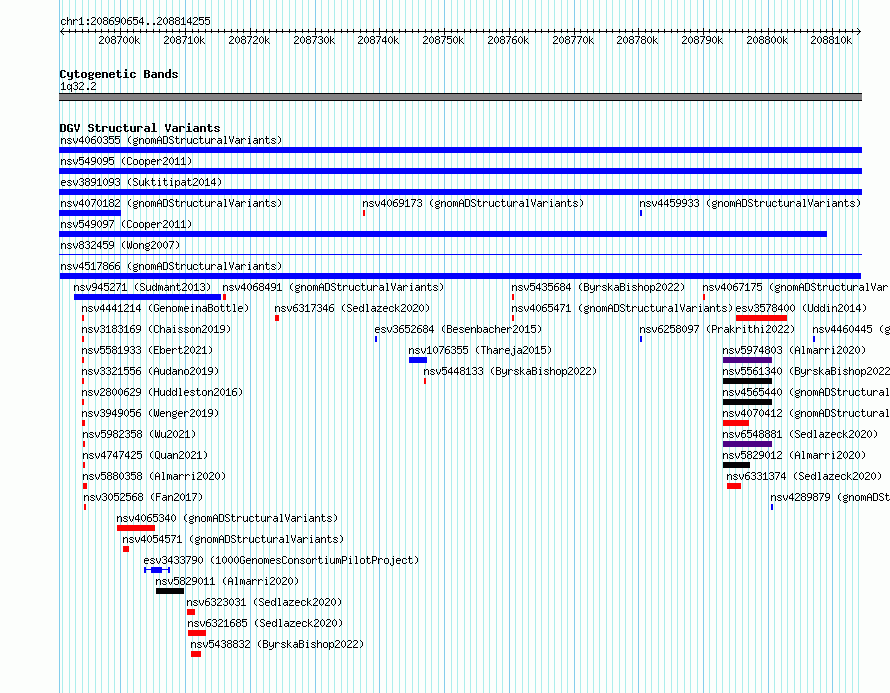Open variant nsv6331374 Sedlazeck2020 label
The height and width of the screenshot is (693, 890).
click(804, 476)
